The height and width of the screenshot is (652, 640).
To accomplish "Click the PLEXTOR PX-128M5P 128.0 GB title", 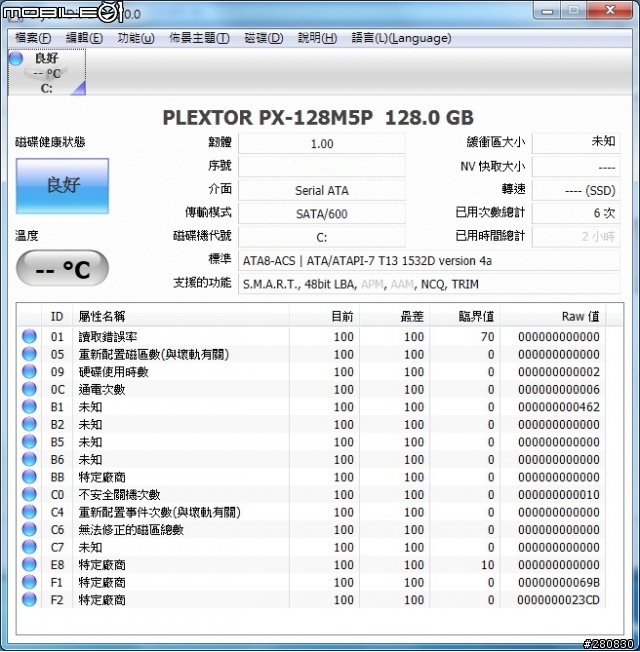I will click(318, 118).
